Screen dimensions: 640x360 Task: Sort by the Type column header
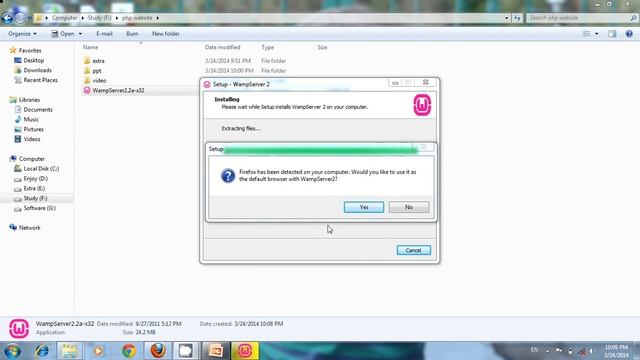pyautogui.click(x=267, y=47)
